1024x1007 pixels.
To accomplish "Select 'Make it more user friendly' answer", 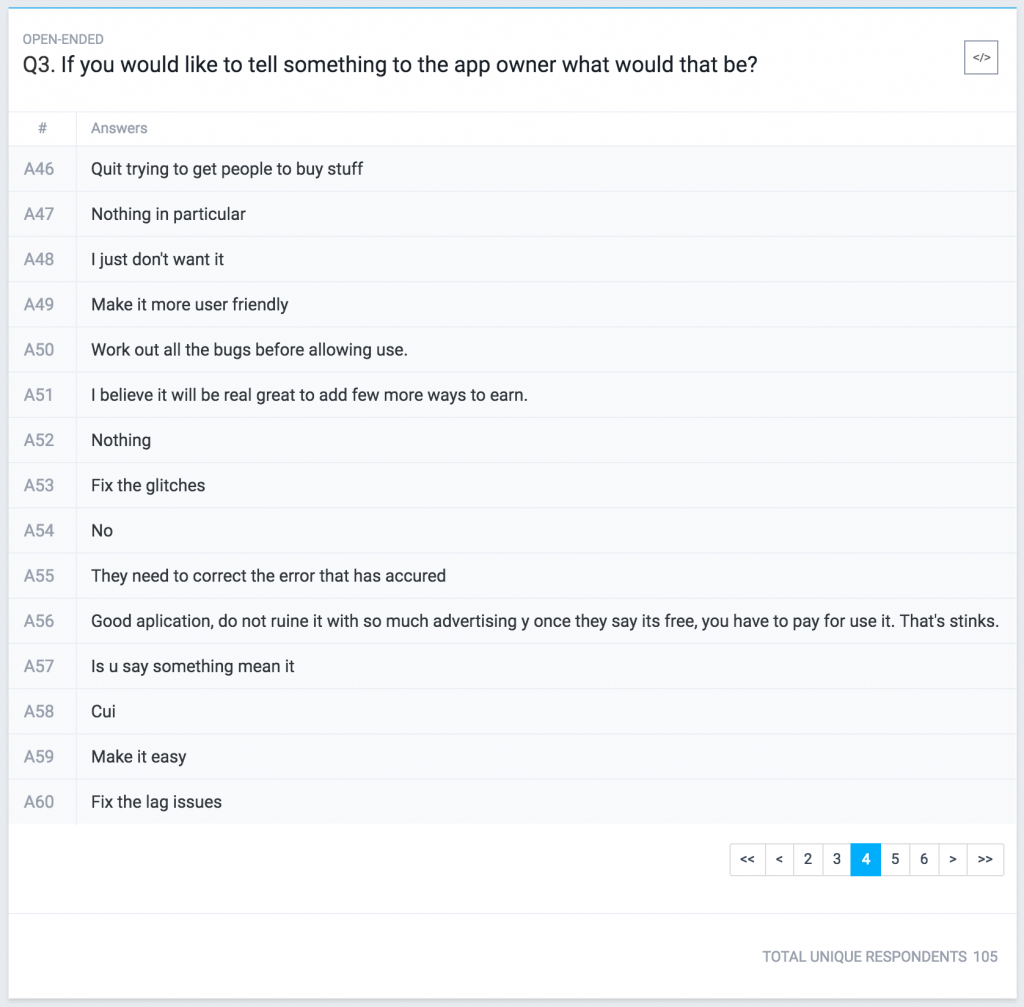I will (189, 304).
